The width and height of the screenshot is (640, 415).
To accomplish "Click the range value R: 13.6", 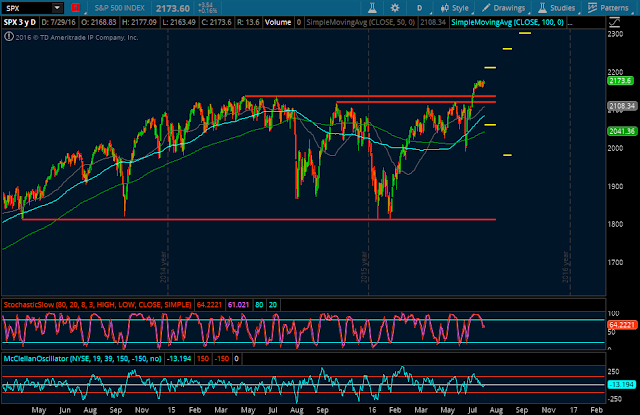I will (x=248, y=22).
